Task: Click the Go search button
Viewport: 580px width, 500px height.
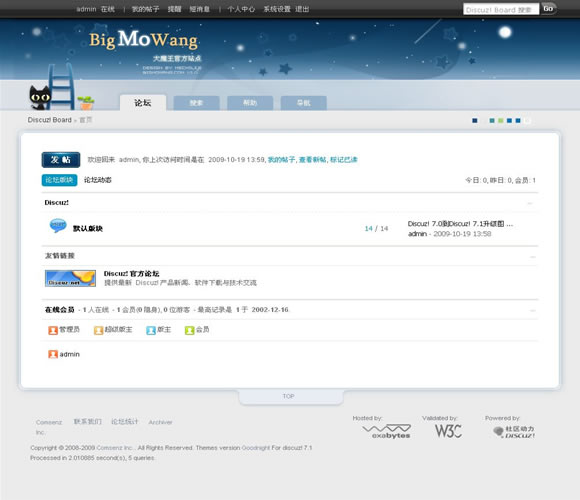Action: pos(549,9)
